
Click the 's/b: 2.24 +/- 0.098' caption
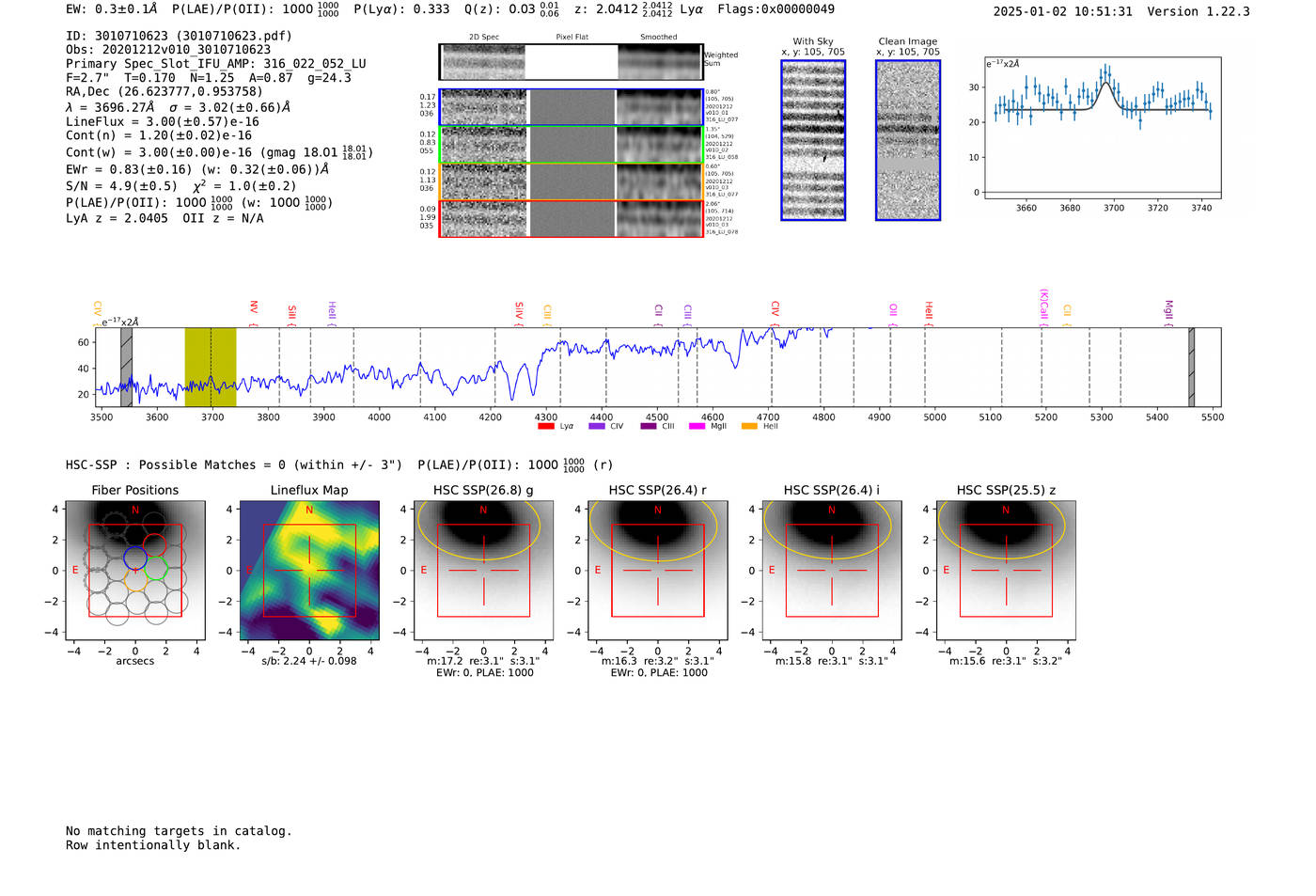(x=309, y=661)
